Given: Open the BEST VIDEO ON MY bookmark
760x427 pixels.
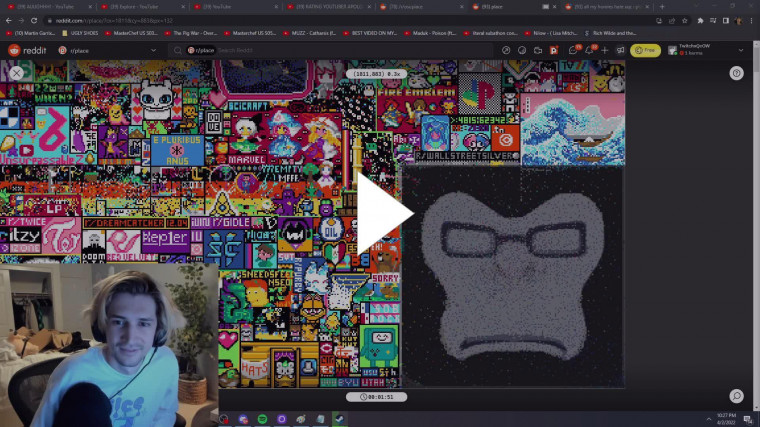Looking at the screenshot, I should pos(369,33).
